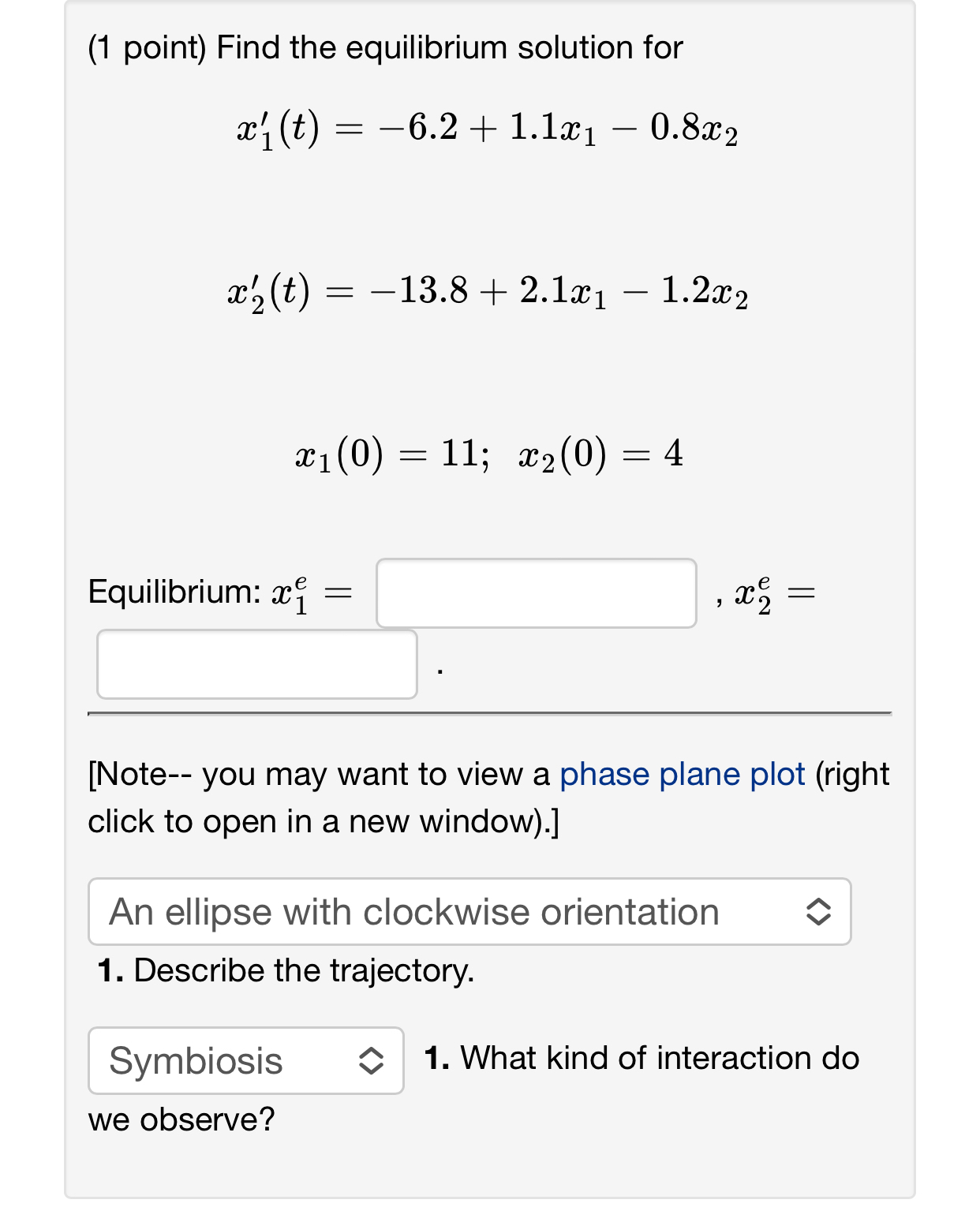The width and height of the screenshot is (980, 1222).
Task: Click the "(1 point)" text
Action: tap(147, 48)
